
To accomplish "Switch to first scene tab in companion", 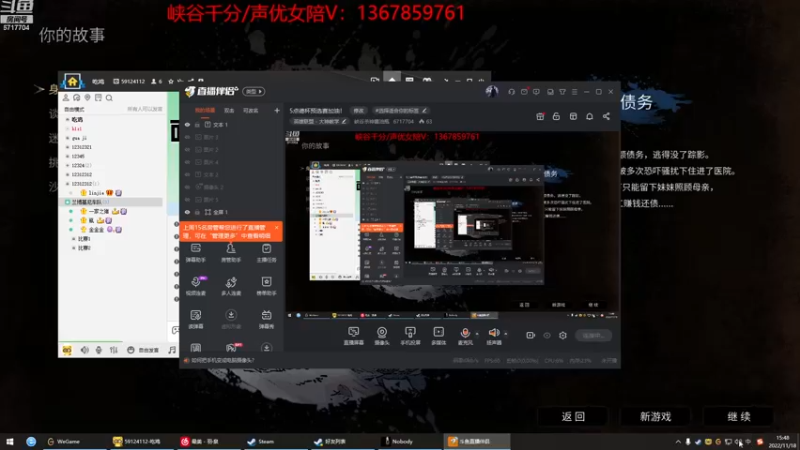I will click(x=205, y=110).
